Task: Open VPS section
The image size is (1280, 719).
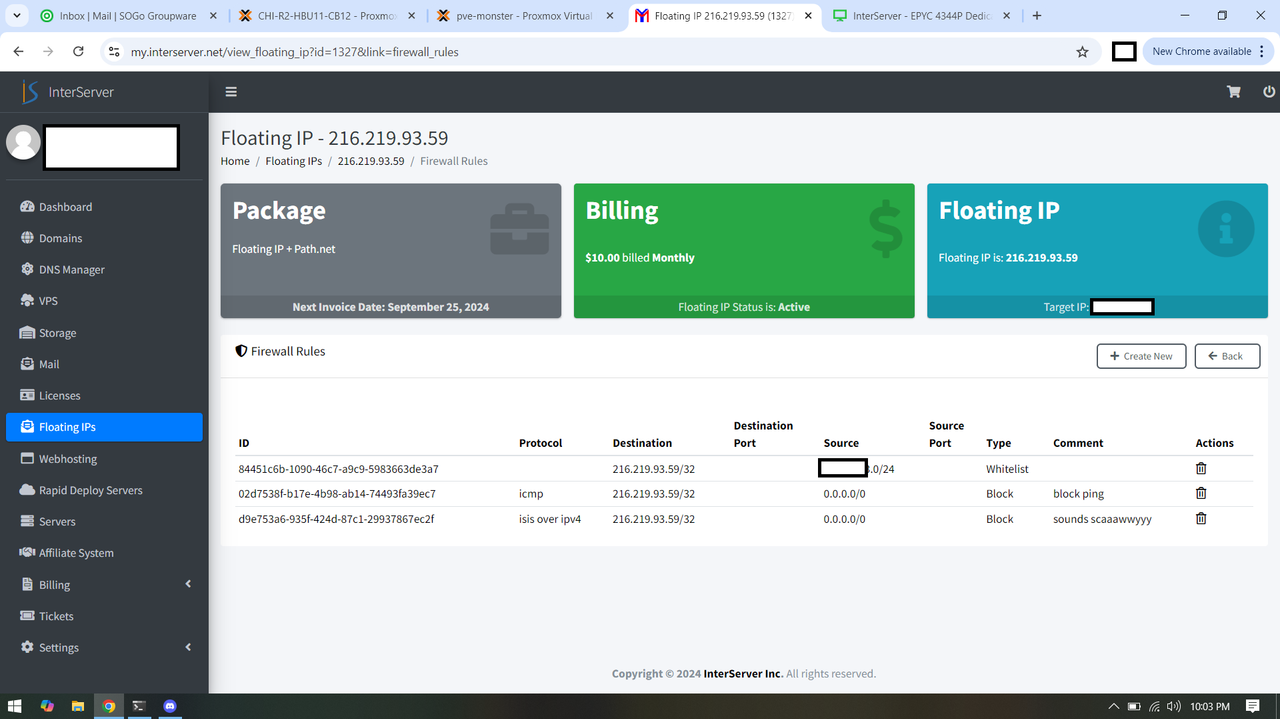Action: point(104,301)
